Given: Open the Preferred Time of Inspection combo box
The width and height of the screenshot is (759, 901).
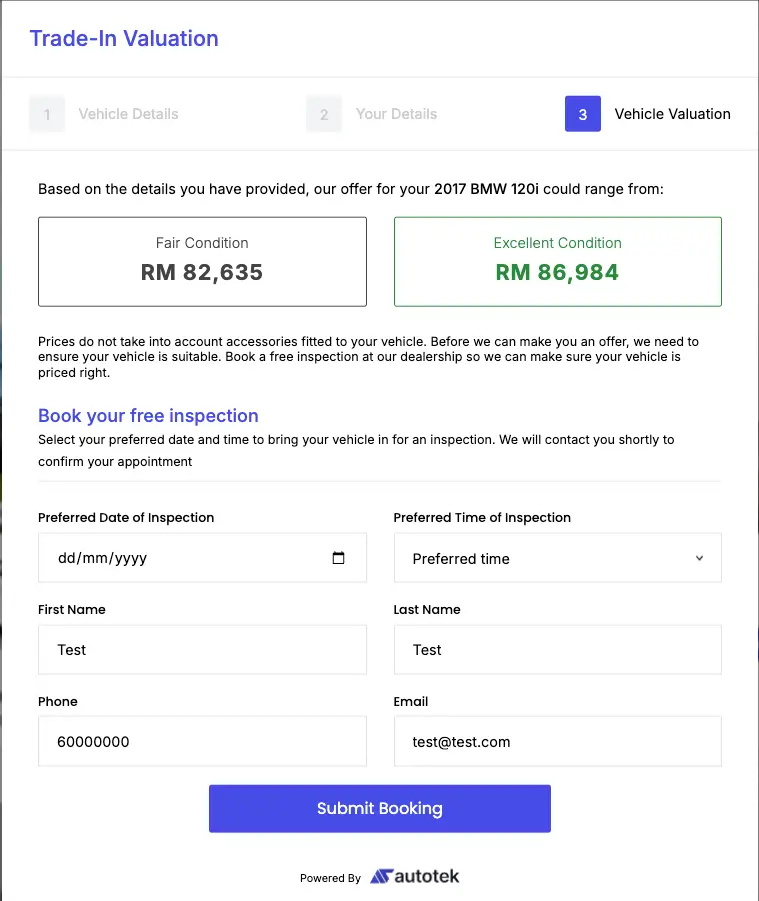Looking at the screenshot, I should click(x=557, y=558).
